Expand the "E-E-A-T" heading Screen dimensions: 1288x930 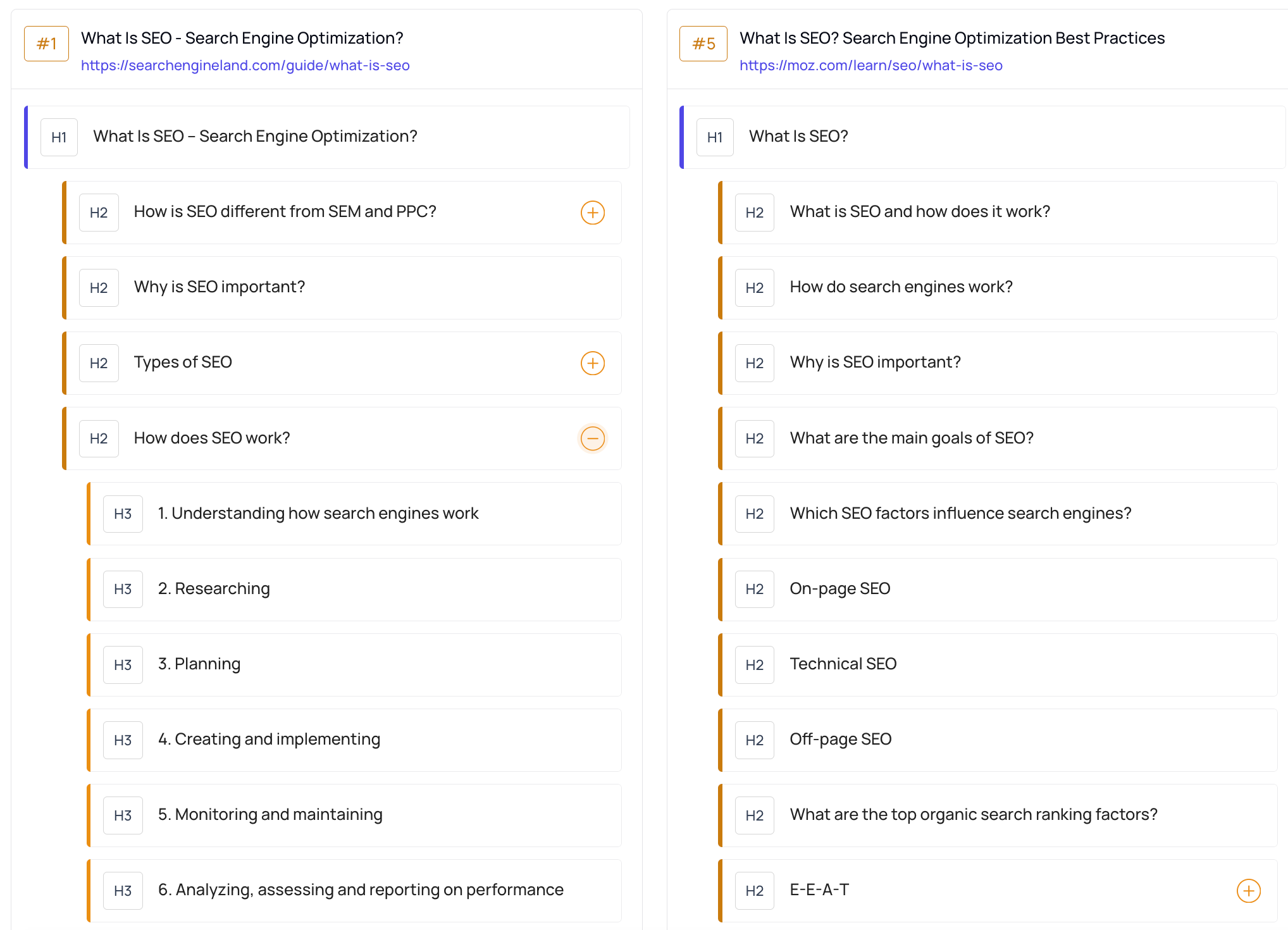pyautogui.click(x=1248, y=890)
